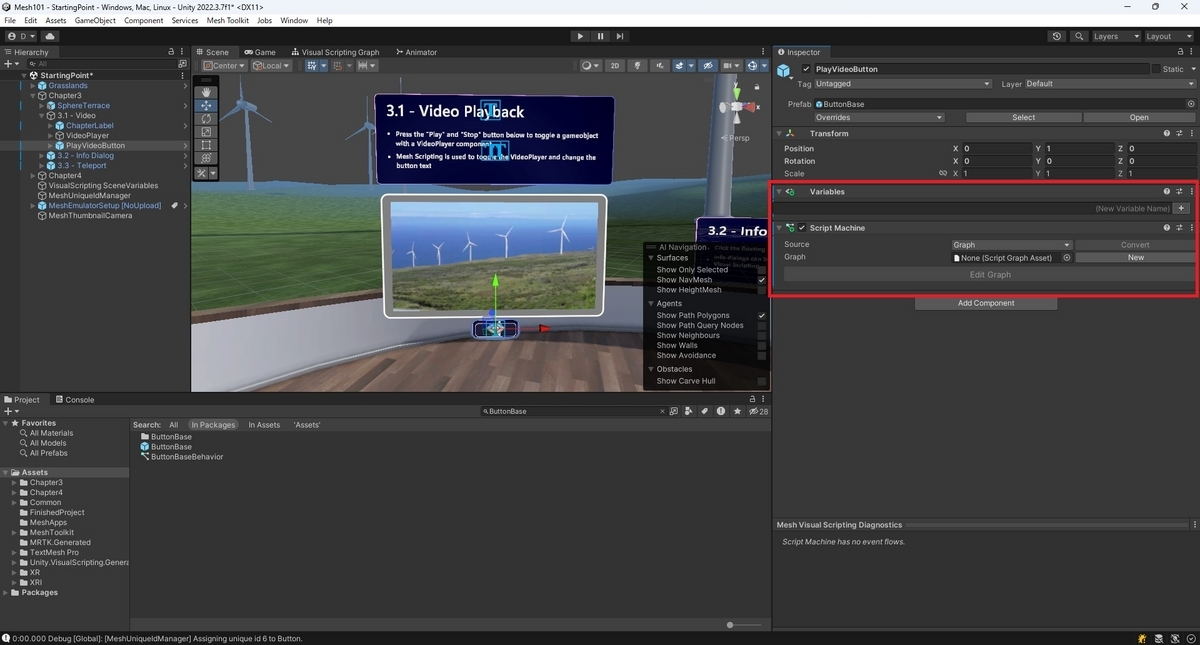The height and width of the screenshot is (645, 1200).
Task: Lock the Hierarchy panel
Action: pyautogui.click(x=171, y=52)
